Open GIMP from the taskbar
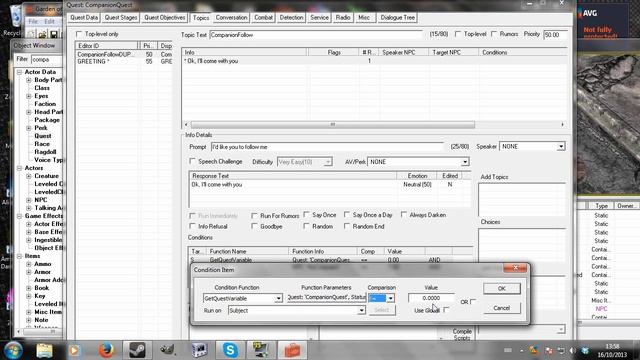 [x=168, y=350]
